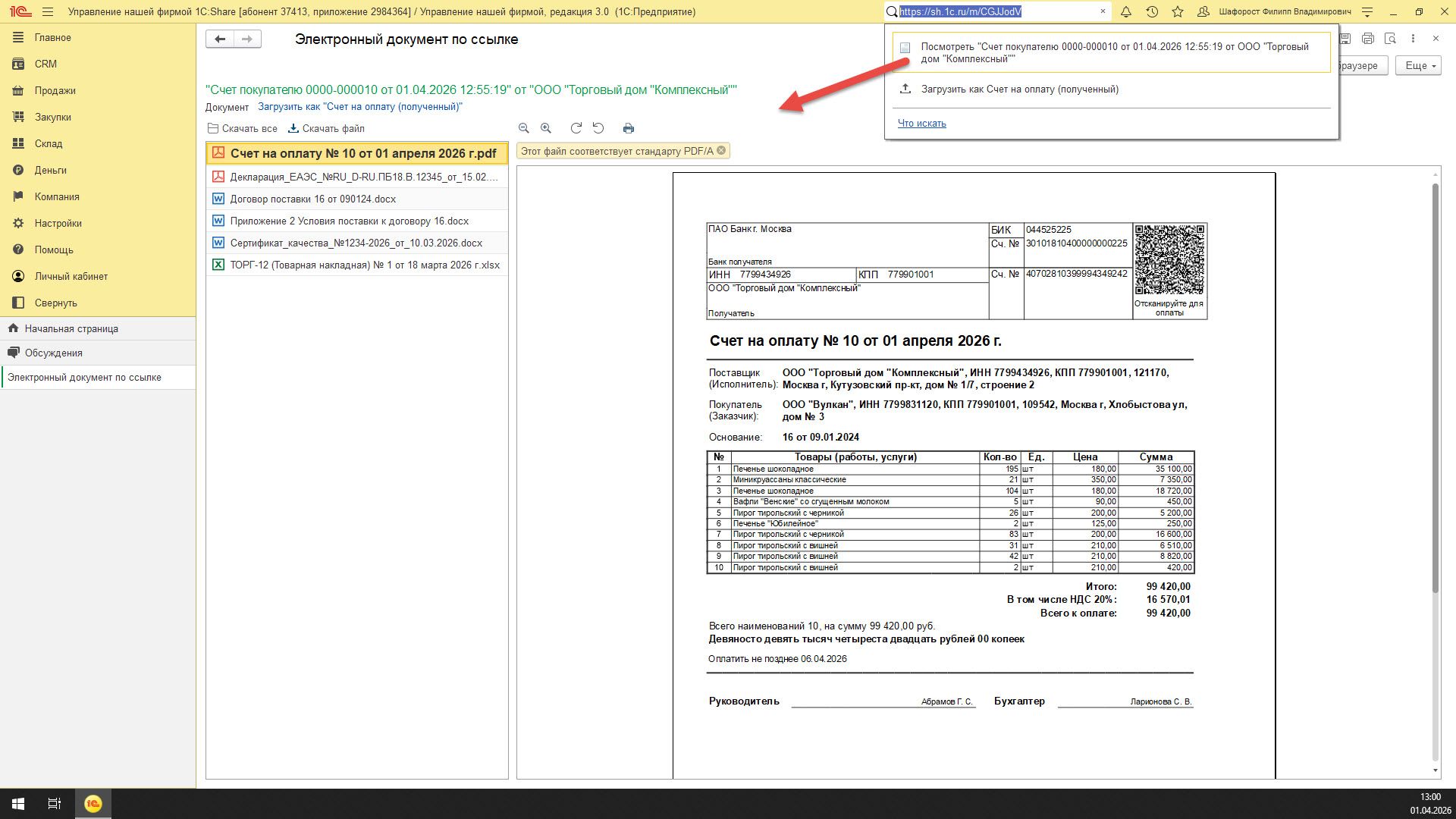Viewport: 1456px width, 819px height.
Task: Click the Скачать файл button
Action: click(x=327, y=128)
